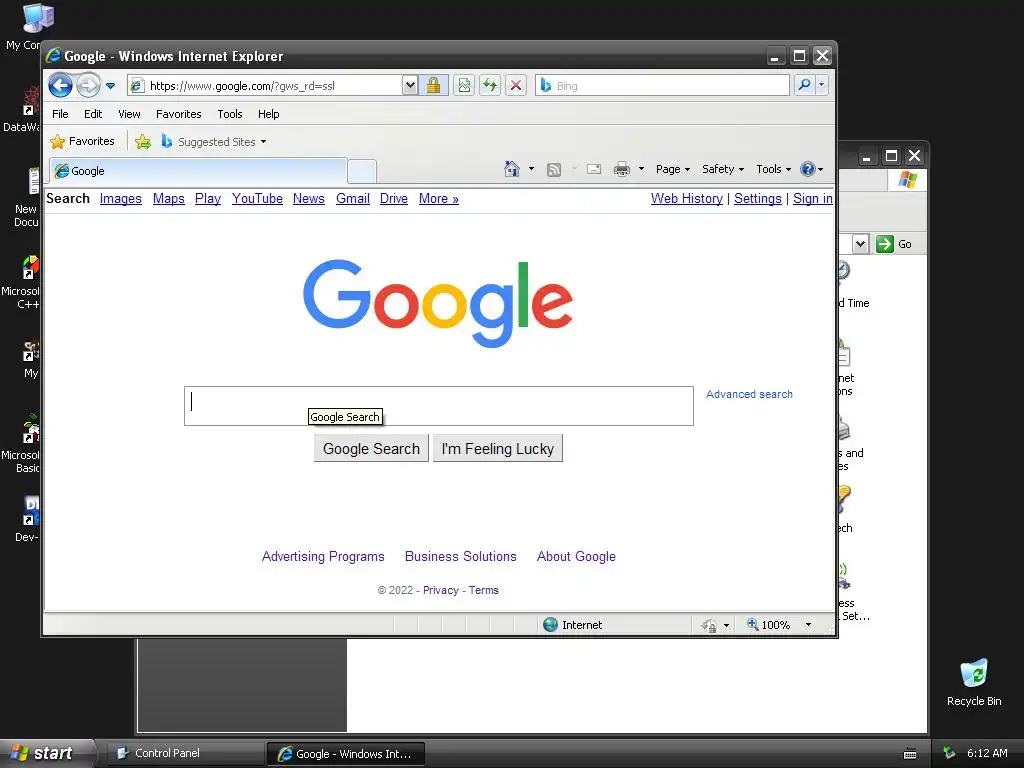The height and width of the screenshot is (768, 1024).
Task: Open Suggested Sites dropdown
Action: point(214,142)
